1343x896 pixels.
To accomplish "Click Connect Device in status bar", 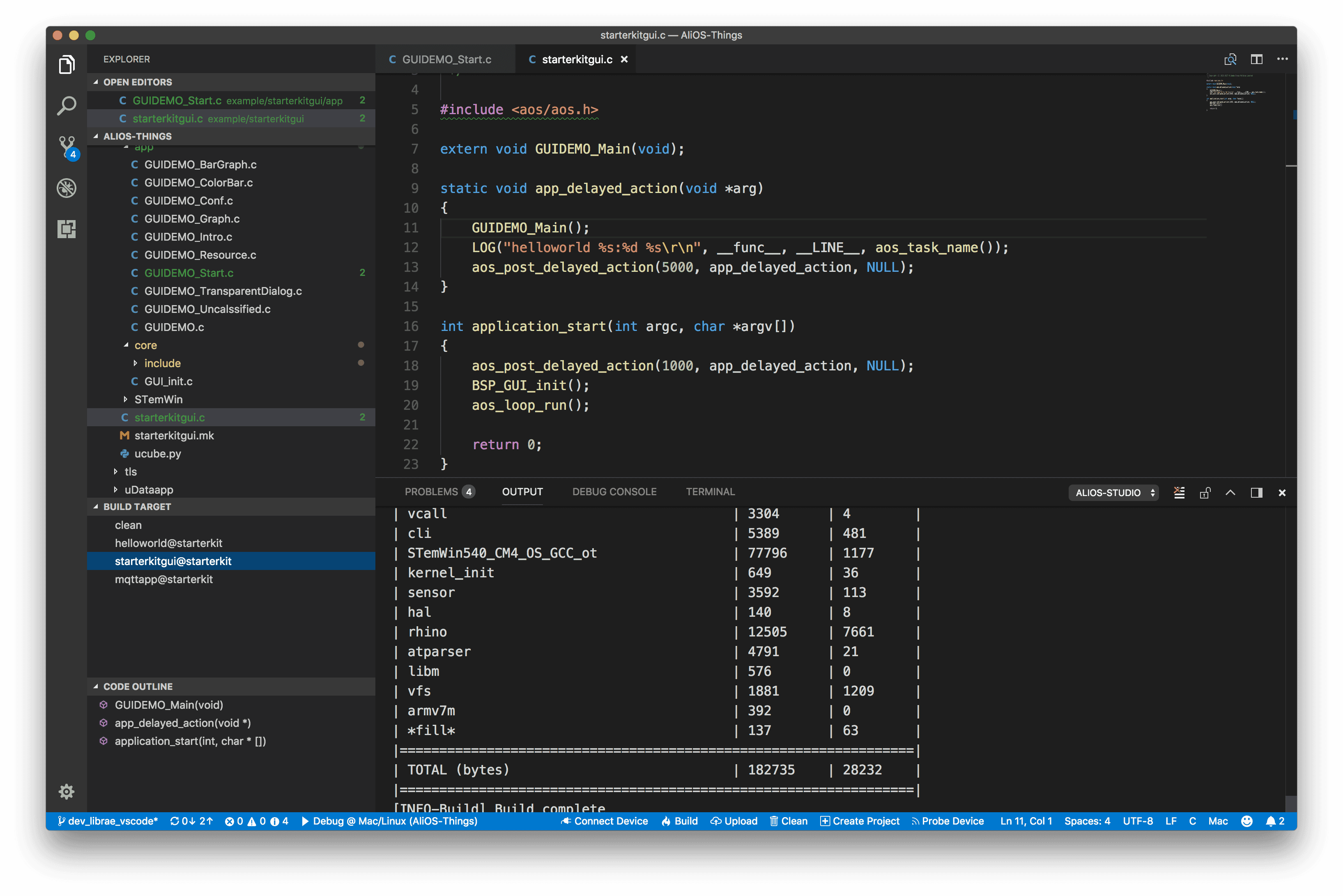I will click(x=604, y=821).
